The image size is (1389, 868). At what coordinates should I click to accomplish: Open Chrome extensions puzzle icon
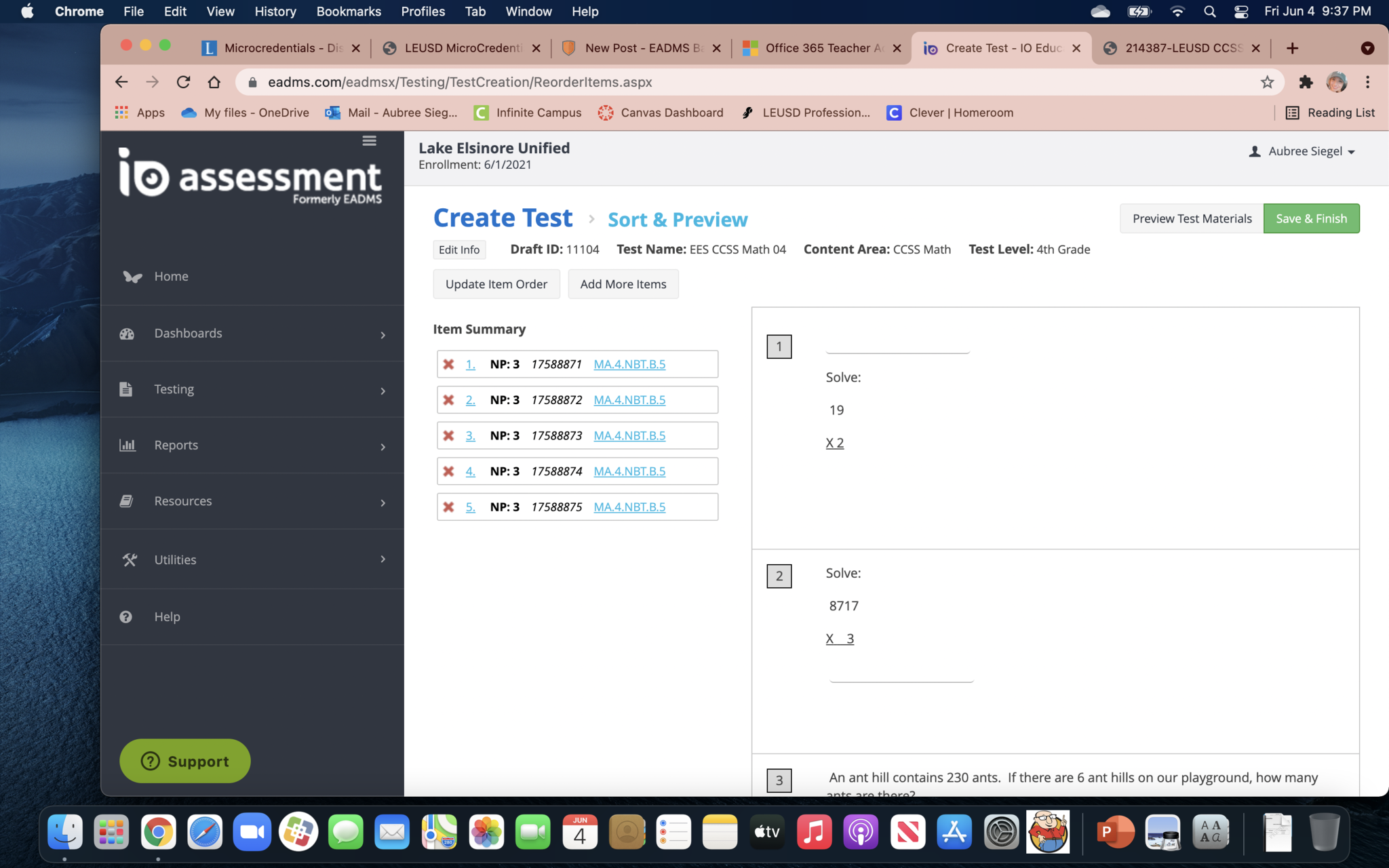click(x=1306, y=82)
